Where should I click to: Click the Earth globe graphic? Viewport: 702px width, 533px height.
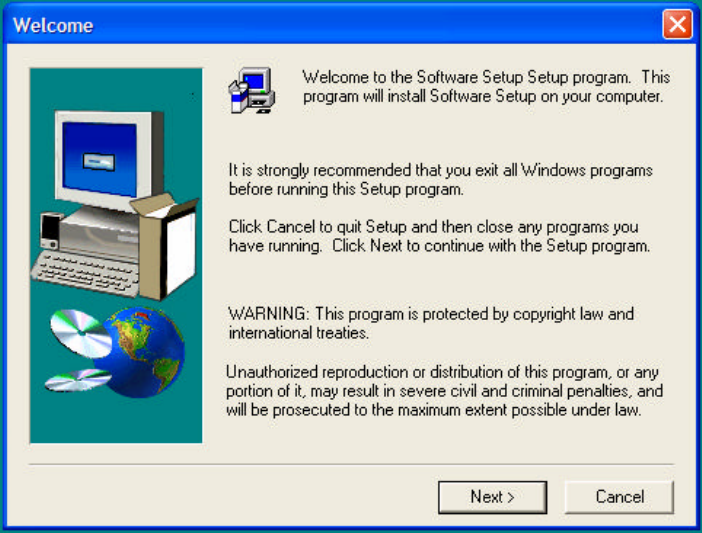(144, 351)
